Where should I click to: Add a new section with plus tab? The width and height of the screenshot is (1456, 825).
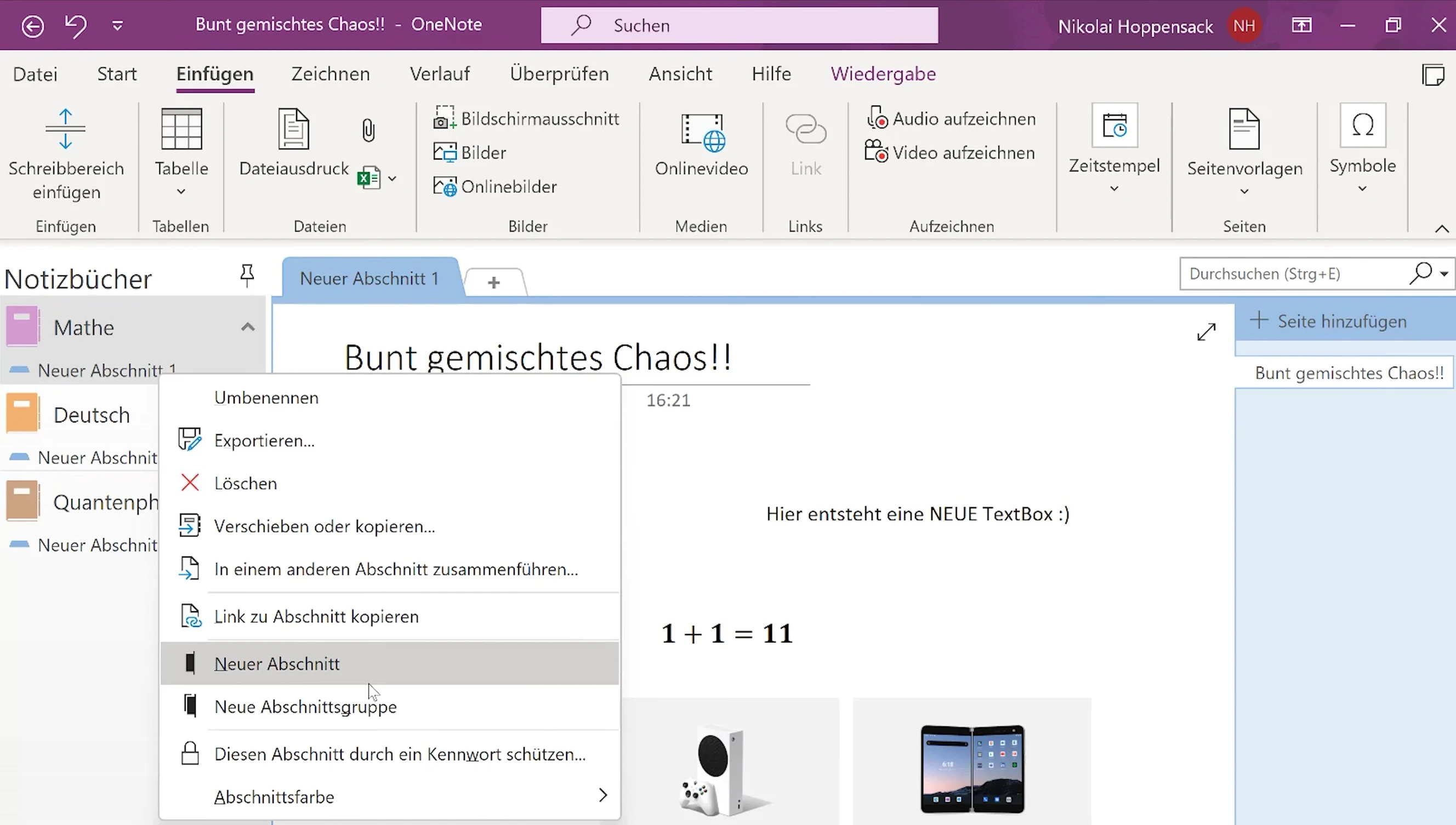pos(493,282)
